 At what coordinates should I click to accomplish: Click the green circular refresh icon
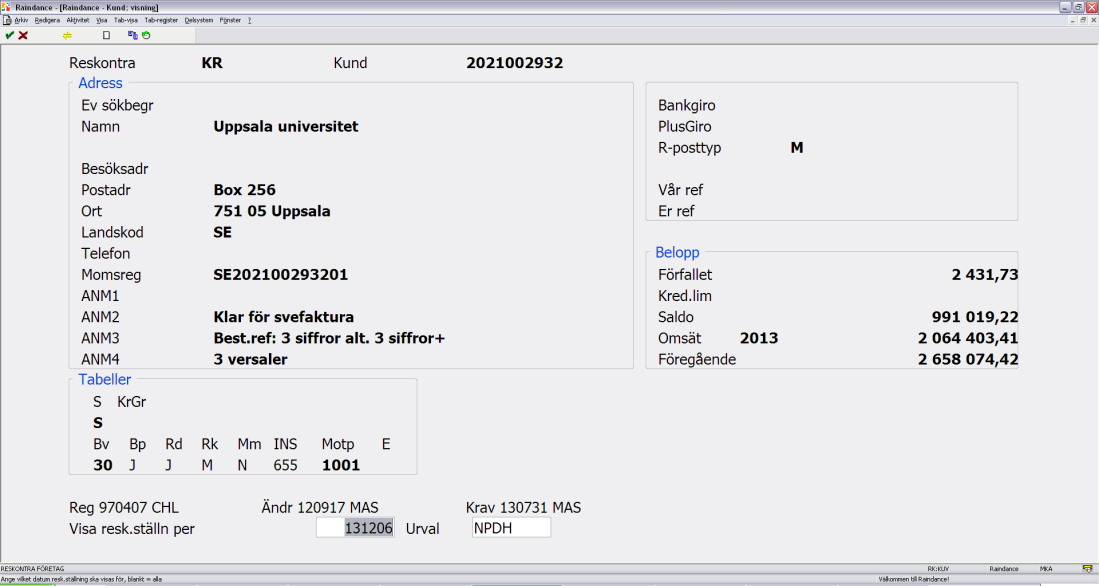click(x=146, y=35)
